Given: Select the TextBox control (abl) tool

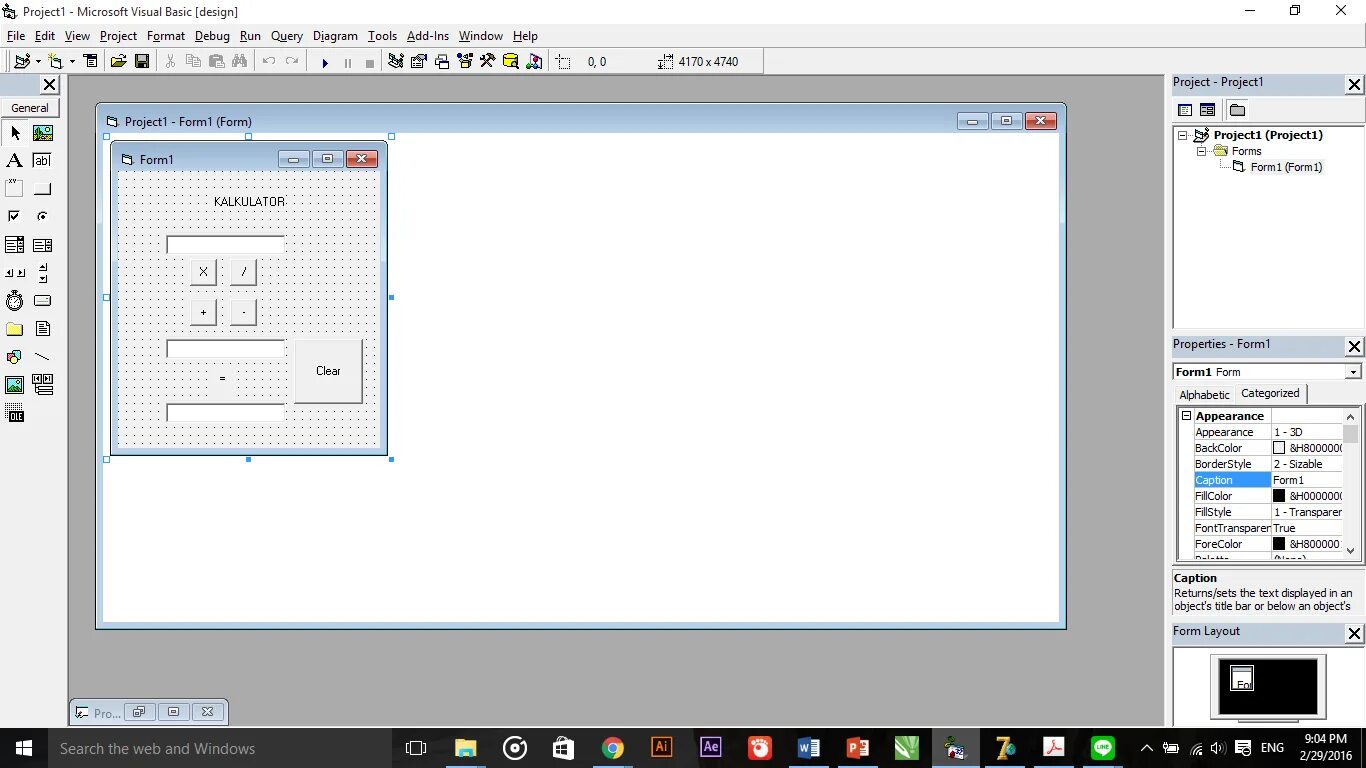Looking at the screenshot, I should (x=43, y=161).
